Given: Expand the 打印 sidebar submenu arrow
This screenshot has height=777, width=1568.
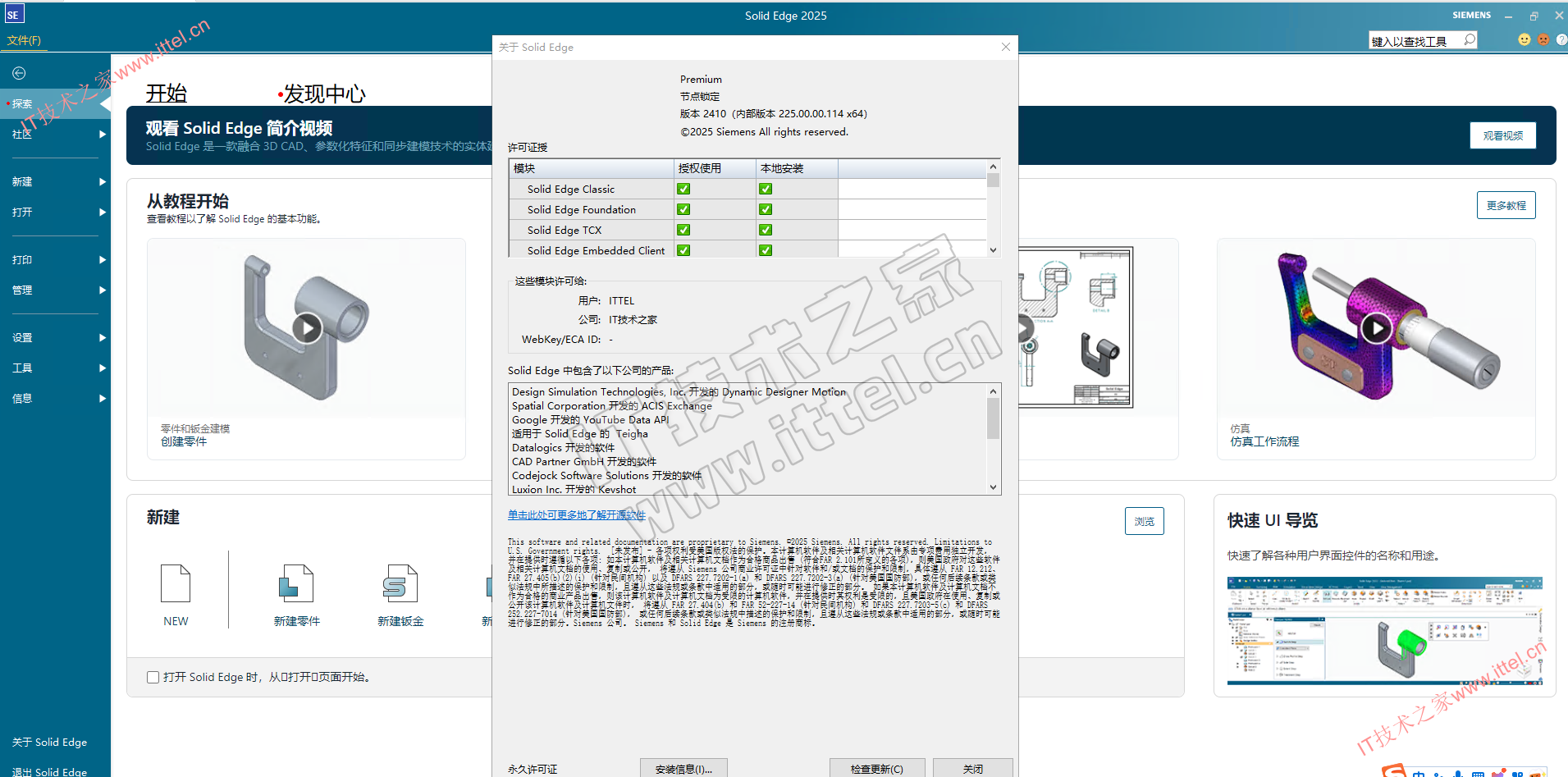Looking at the screenshot, I should 103,259.
